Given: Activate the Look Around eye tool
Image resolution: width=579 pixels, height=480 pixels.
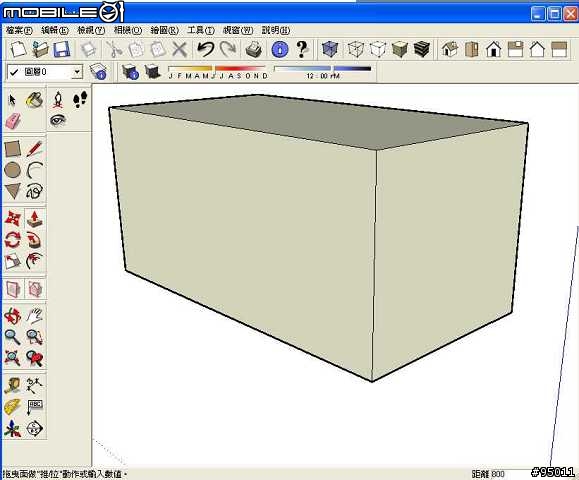Looking at the screenshot, I should pyautogui.click(x=58, y=120).
